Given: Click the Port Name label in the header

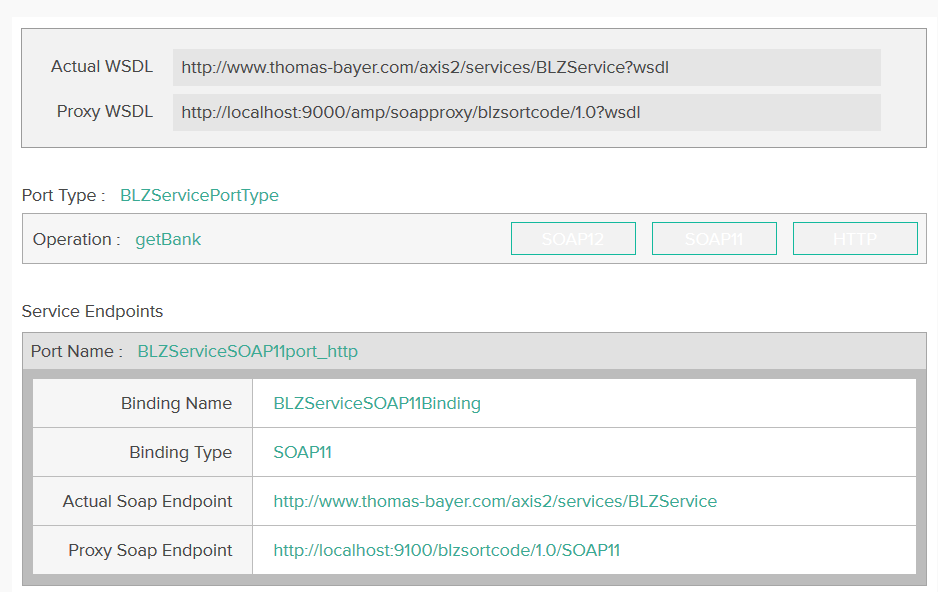Looking at the screenshot, I should (x=77, y=352).
